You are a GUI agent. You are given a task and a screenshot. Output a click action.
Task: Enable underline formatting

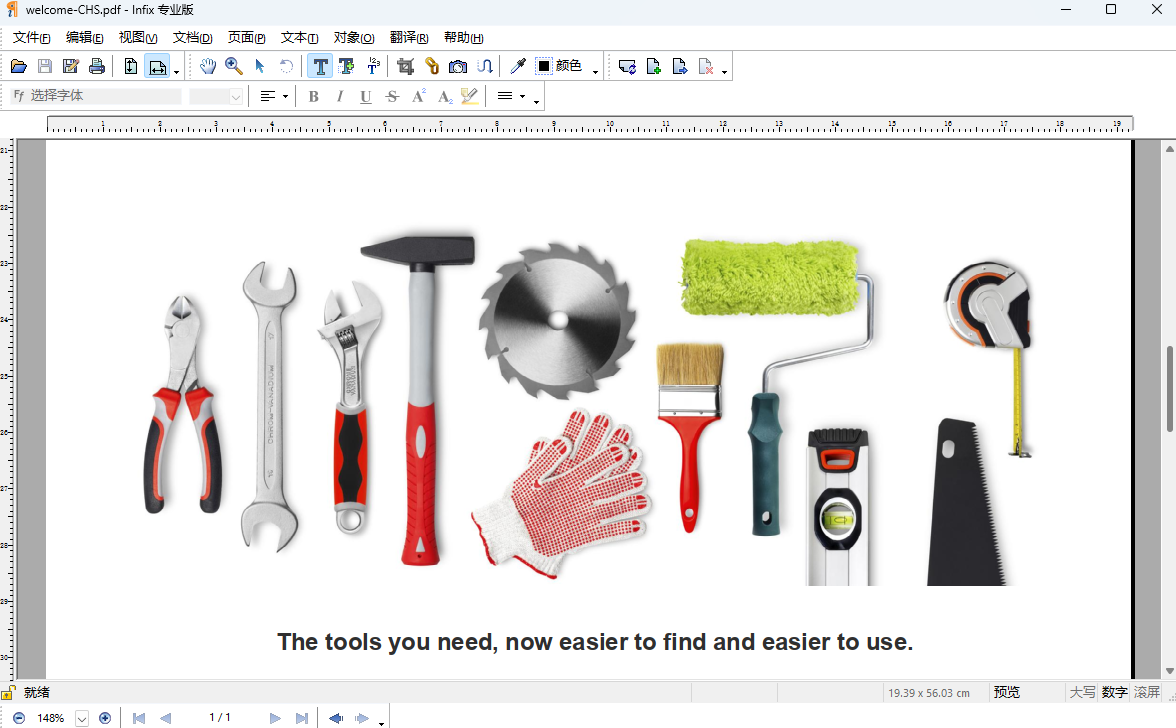365,96
